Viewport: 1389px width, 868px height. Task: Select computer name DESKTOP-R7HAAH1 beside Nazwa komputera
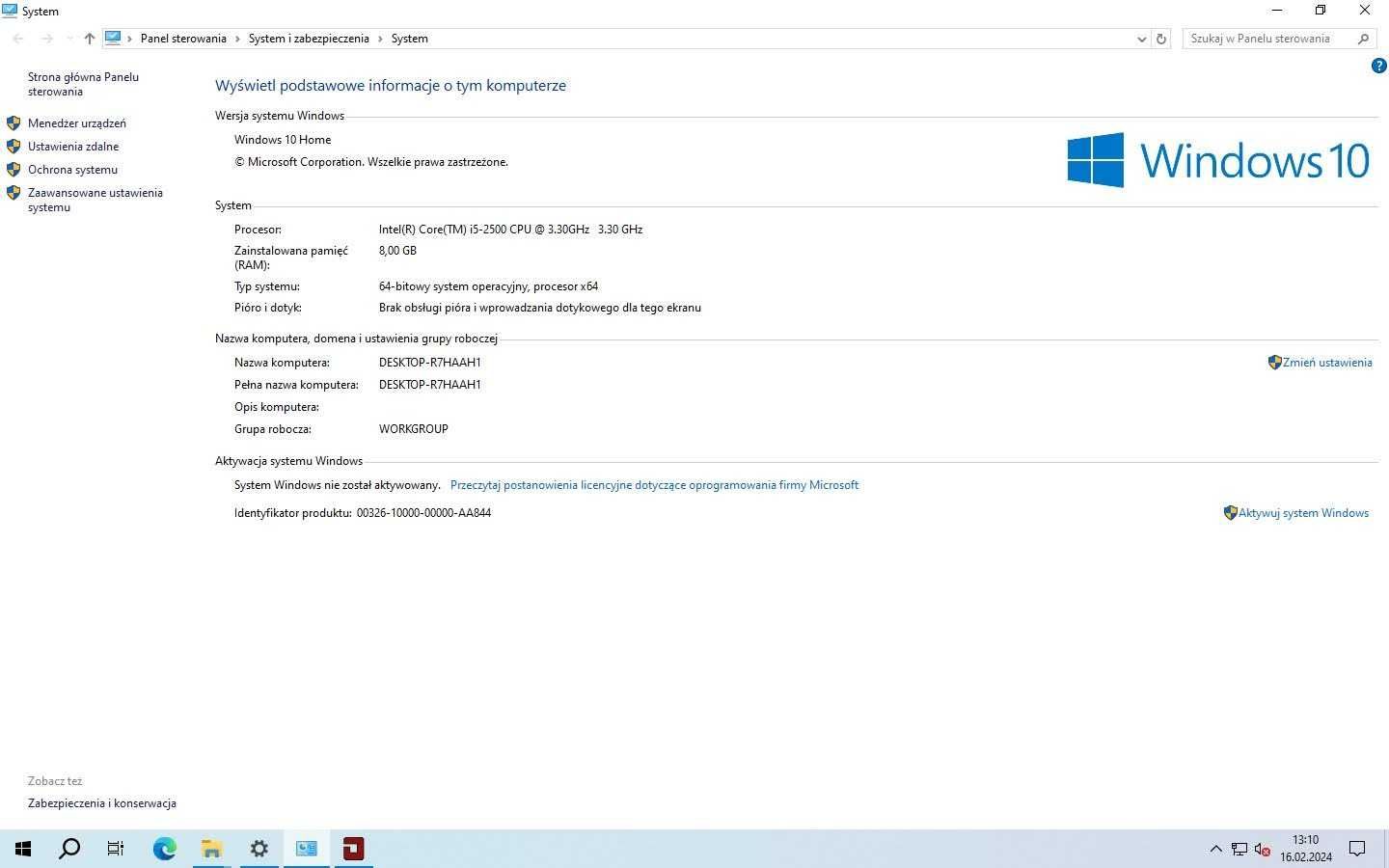point(430,363)
